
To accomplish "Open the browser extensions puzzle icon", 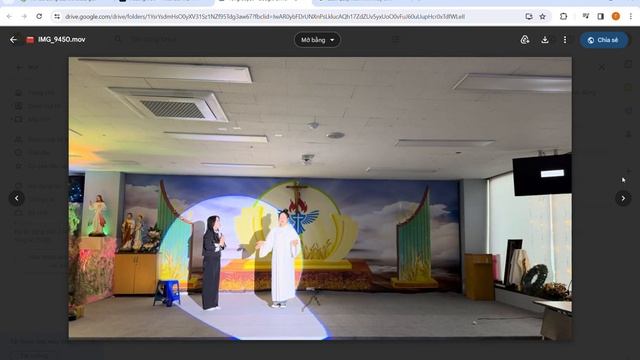I will pyautogui.click(x=563, y=16).
